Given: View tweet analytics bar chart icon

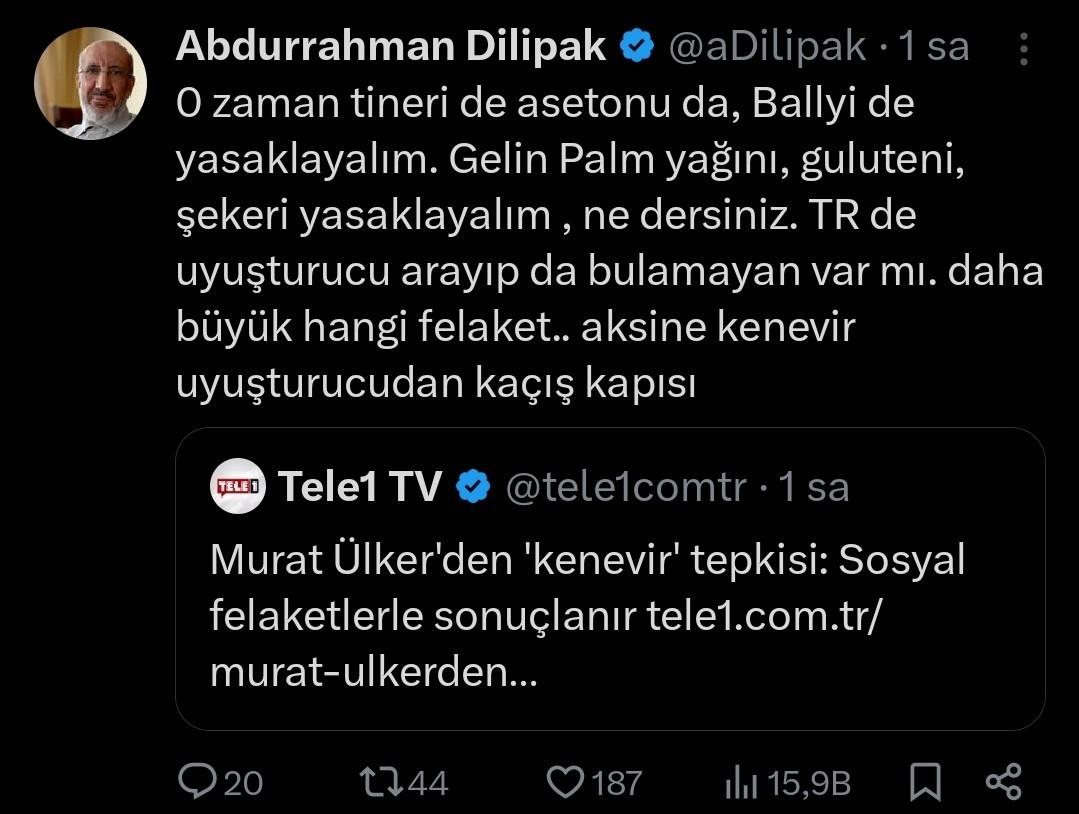Looking at the screenshot, I should (x=741, y=781).
